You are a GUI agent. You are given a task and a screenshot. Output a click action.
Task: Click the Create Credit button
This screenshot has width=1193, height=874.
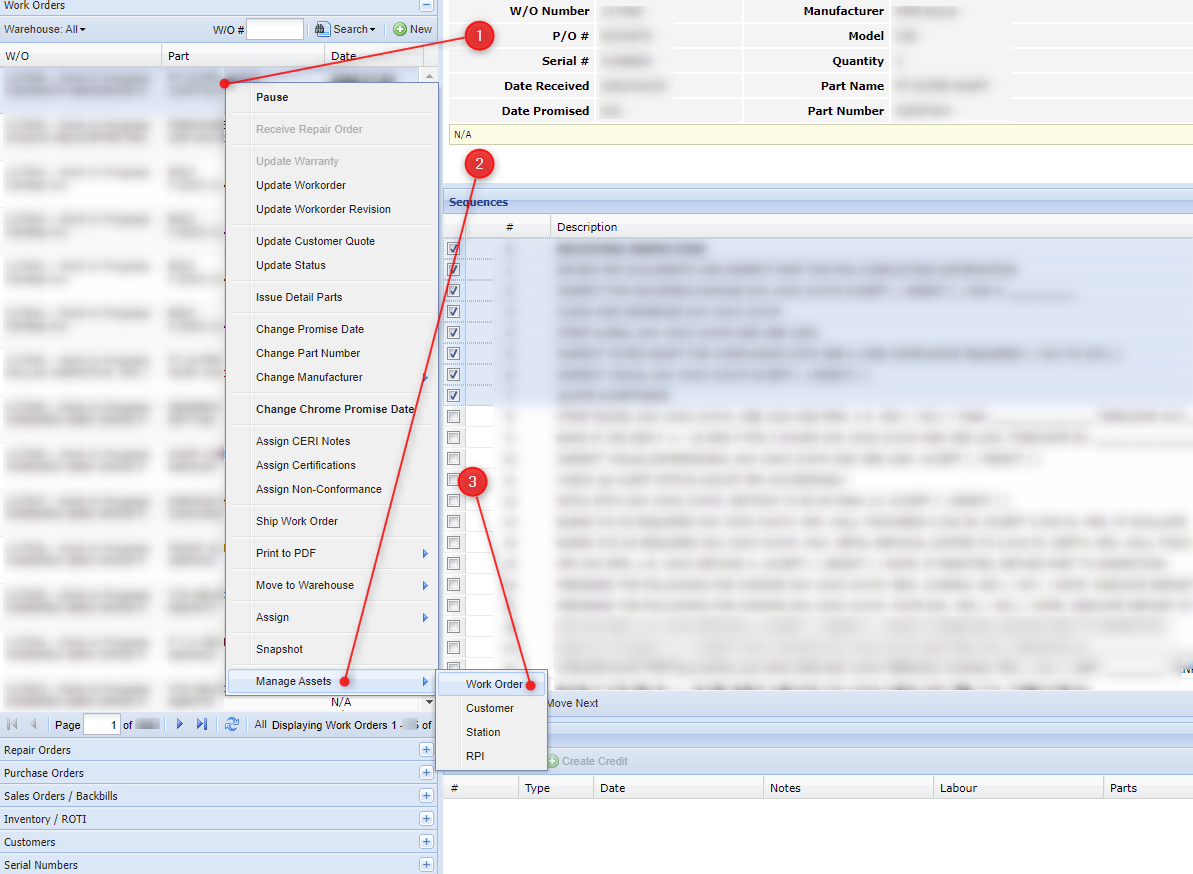pyautogui.click(x=587, y=761)
